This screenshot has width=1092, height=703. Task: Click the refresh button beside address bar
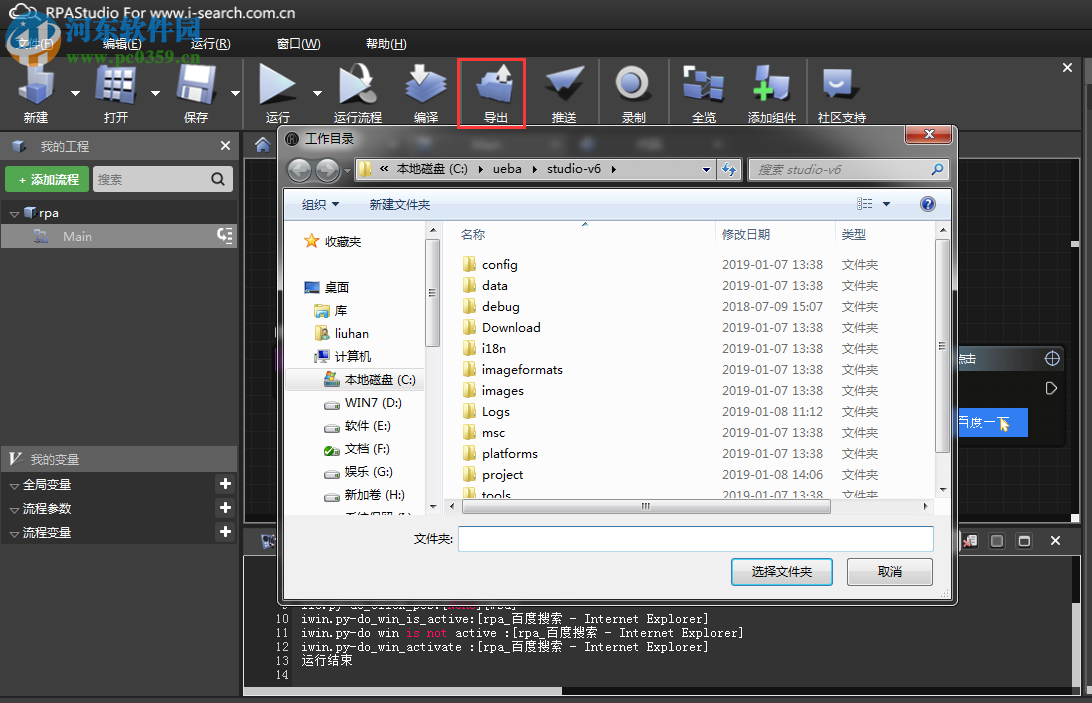(729, 169)
